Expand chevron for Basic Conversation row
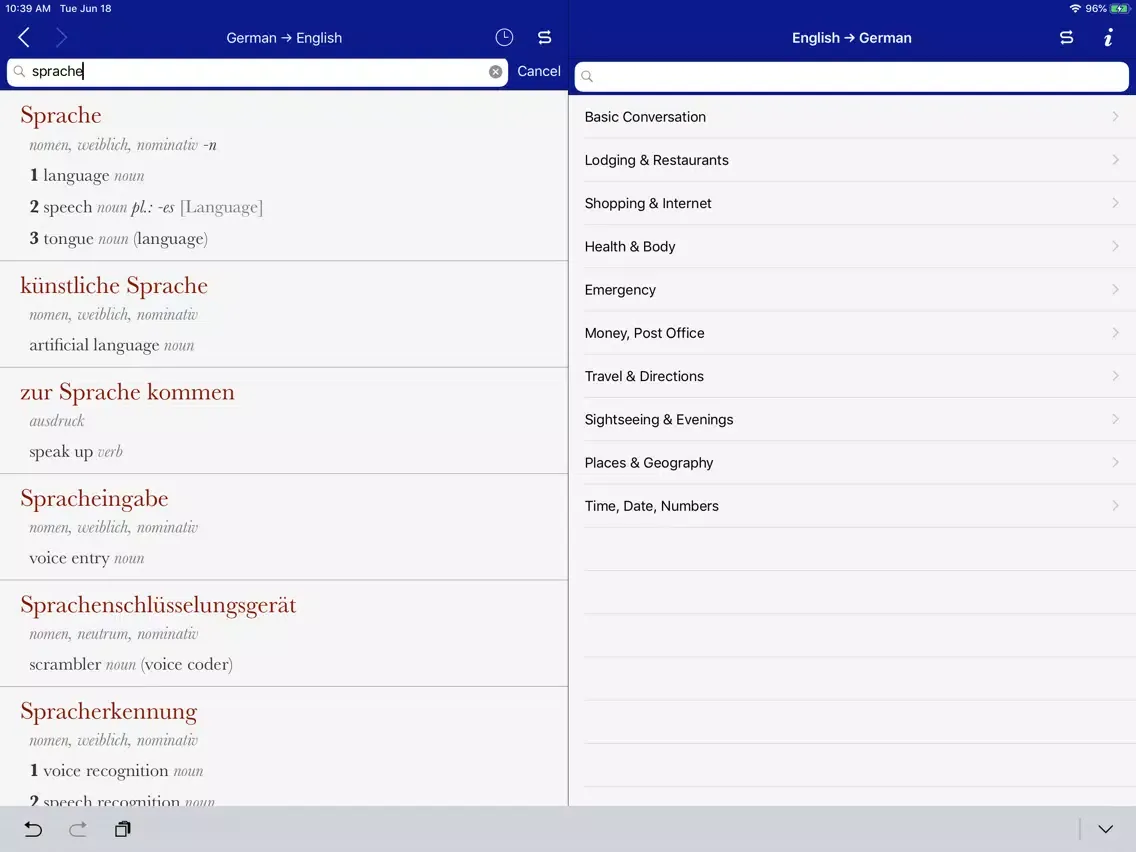This screenshot has width=1136, height=852. pos(1115,117)
